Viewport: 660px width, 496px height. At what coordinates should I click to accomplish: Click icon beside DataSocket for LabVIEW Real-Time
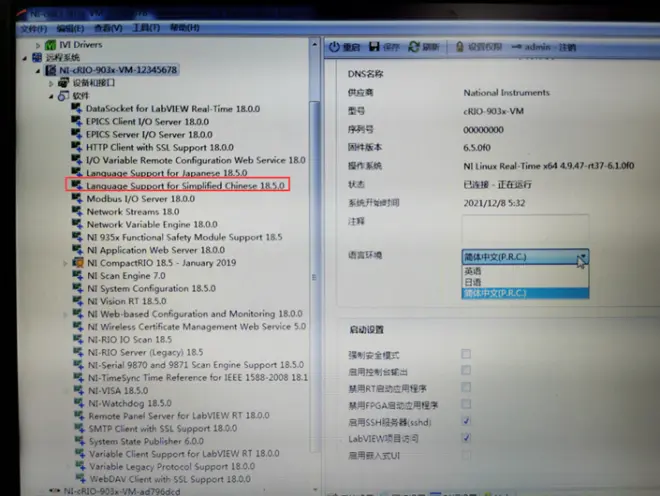[x=77, y=108]
